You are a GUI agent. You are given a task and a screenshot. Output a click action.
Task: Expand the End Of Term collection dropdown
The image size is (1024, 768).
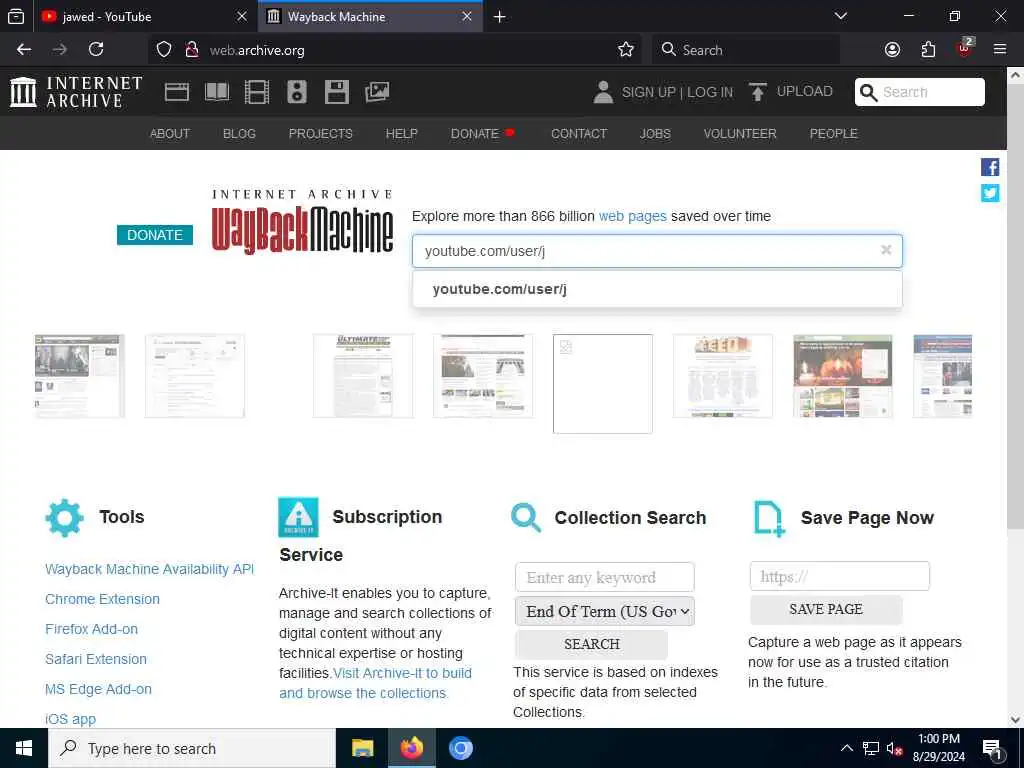pos(605,612)
